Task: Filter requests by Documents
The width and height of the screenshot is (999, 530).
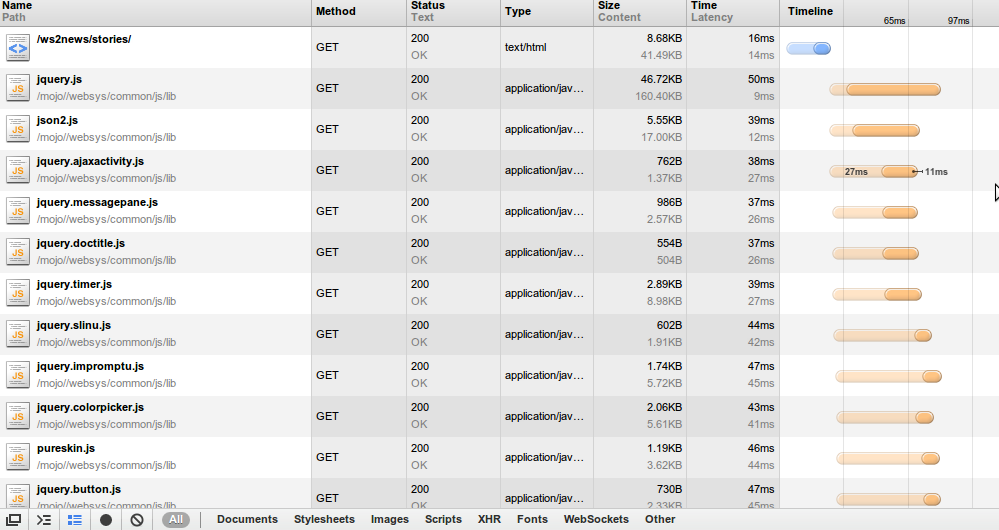Action: click(247, 520)
